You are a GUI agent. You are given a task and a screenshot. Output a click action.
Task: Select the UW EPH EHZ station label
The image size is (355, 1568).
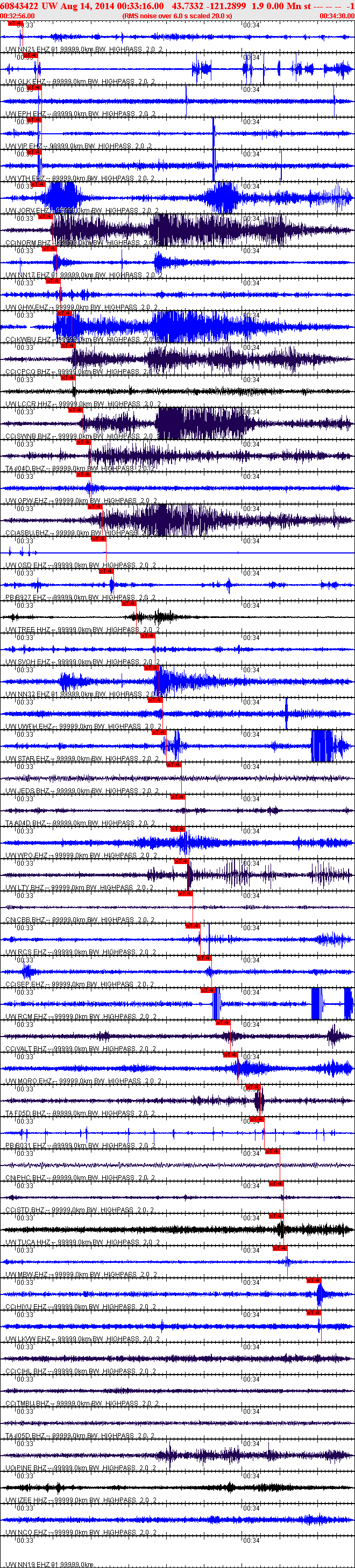(x=80, y=114)
